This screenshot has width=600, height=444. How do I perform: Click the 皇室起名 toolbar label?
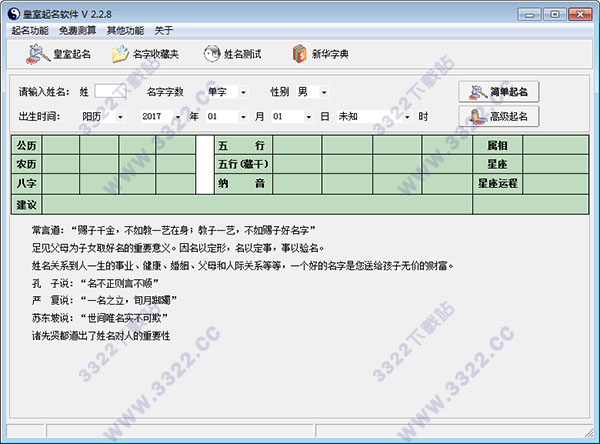click(72, 54)
